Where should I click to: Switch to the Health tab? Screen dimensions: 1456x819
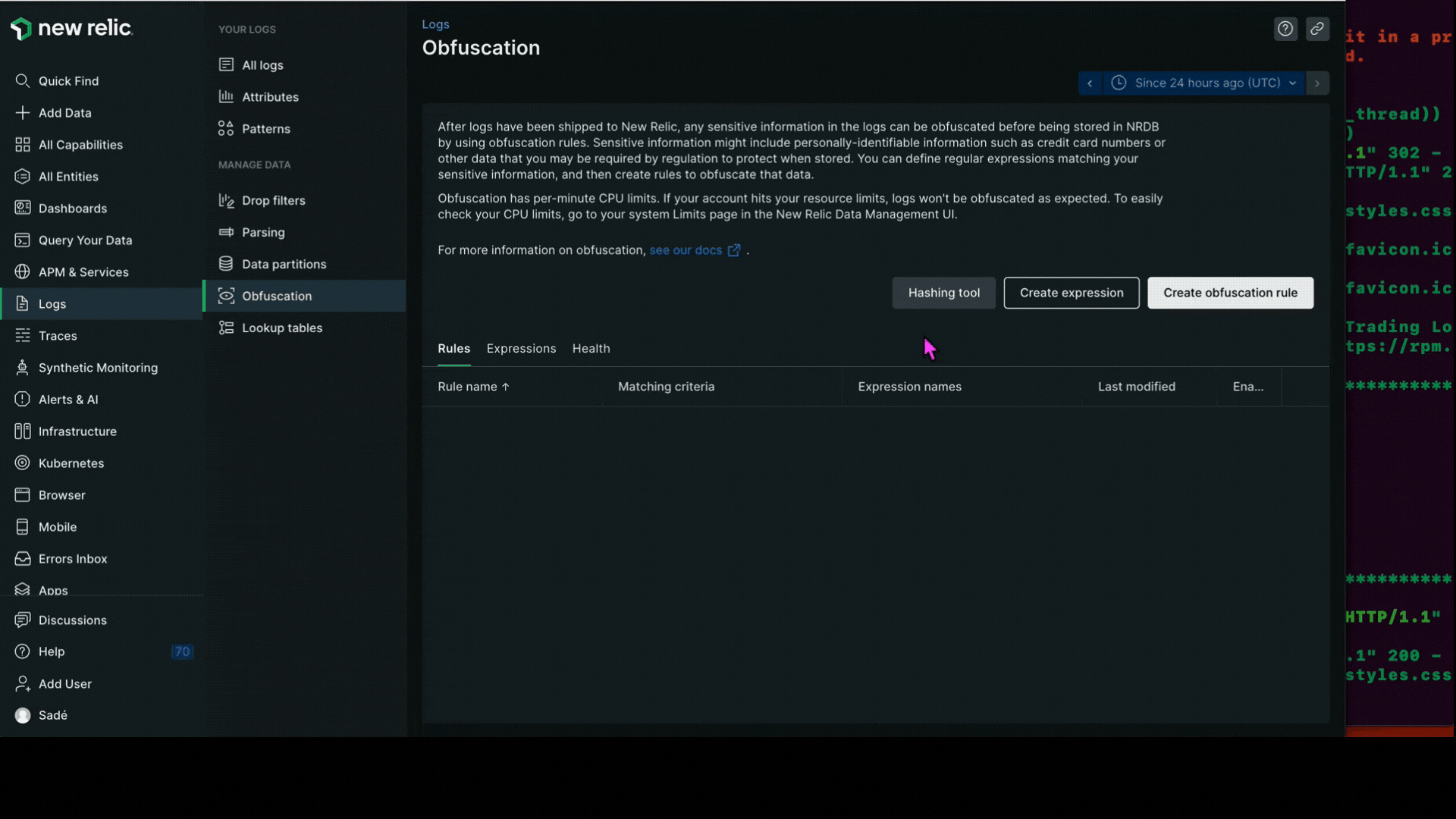pos(591,348)
